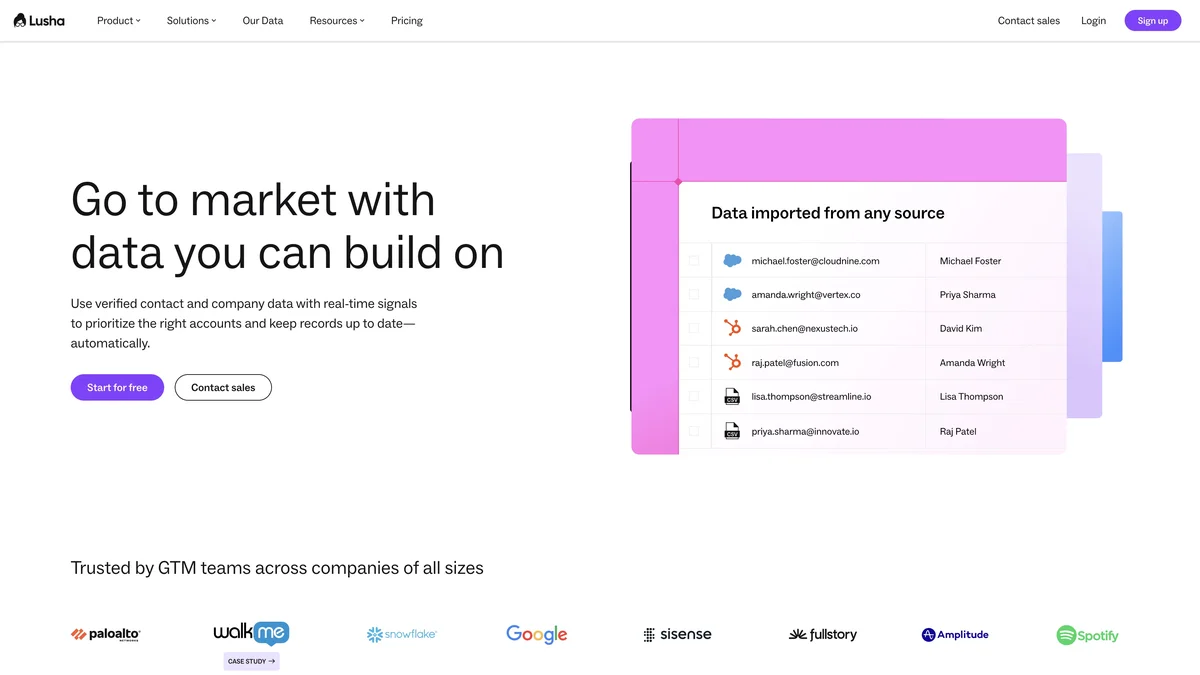Click the Google logo
Viewport: 1200px width, 675px height.
pyautogui.click(x=537, y=634)
